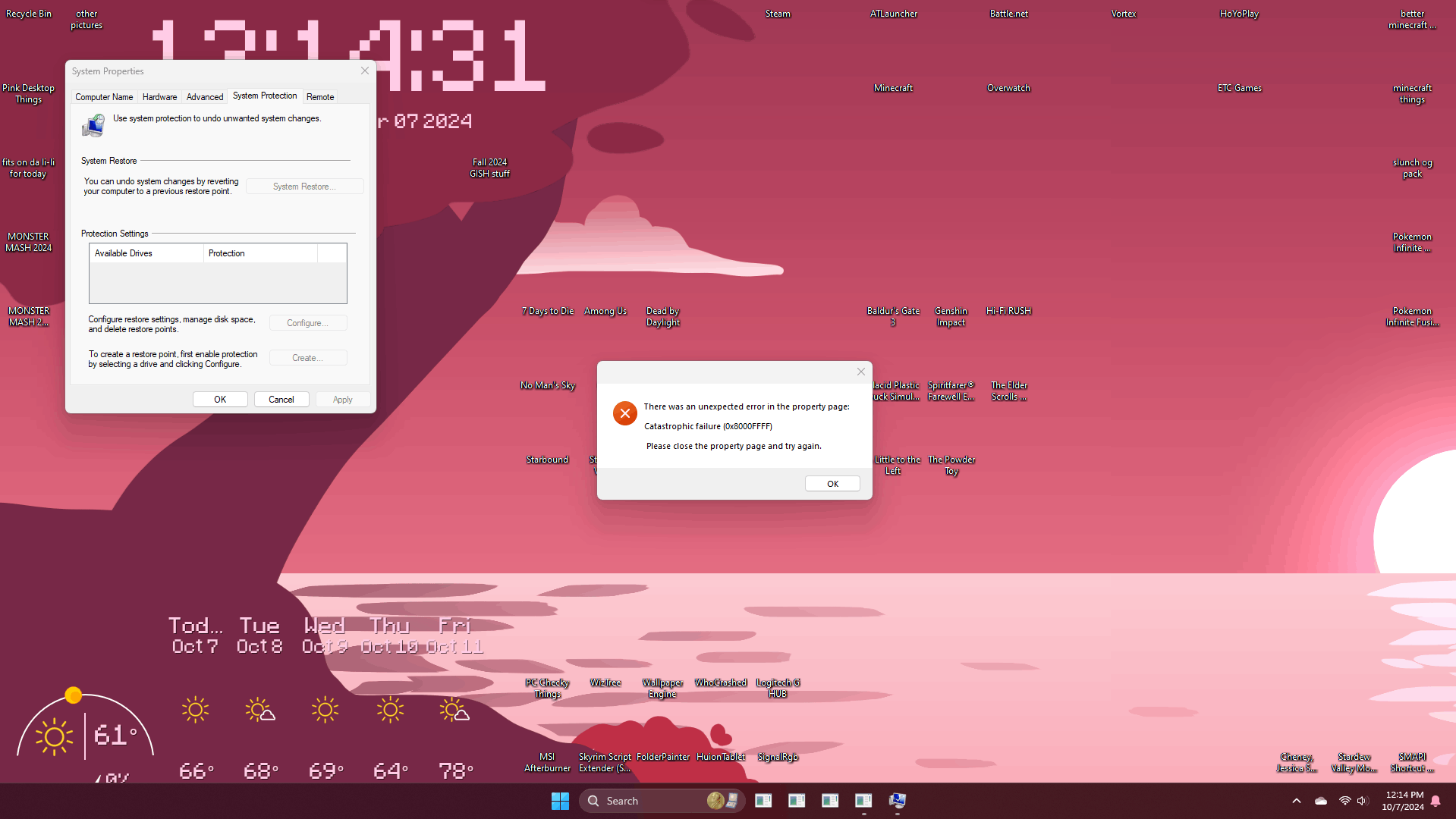Select the Fall 2024 GISH stuff icon
This screenshot has width=1456, height=819.
click(x=489, y=168)
